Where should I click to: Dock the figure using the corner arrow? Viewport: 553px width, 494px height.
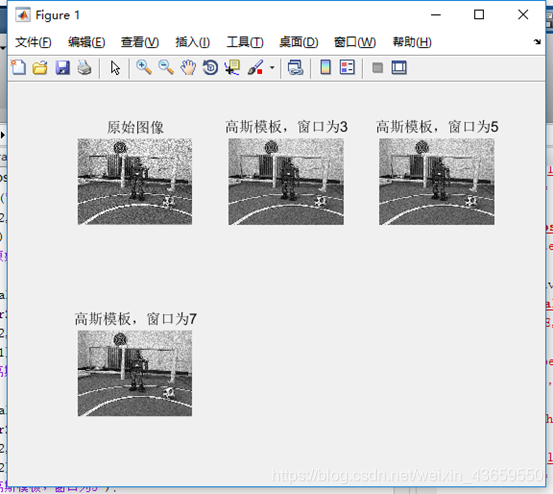[537, 42]
